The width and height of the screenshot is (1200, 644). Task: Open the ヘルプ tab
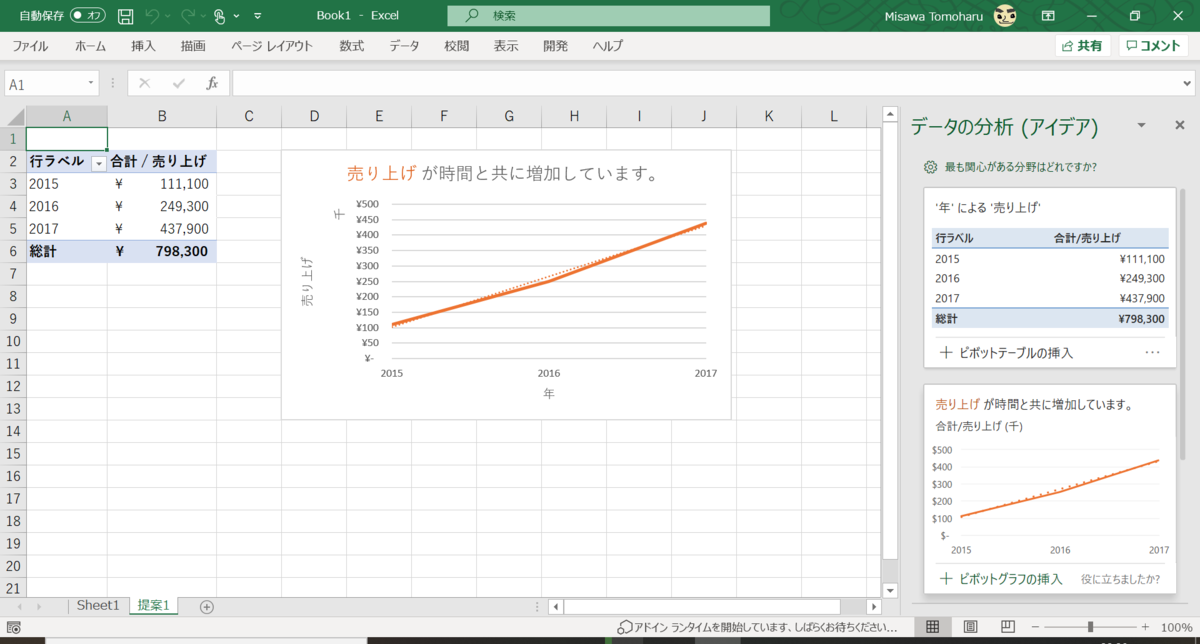click(607, 46)
